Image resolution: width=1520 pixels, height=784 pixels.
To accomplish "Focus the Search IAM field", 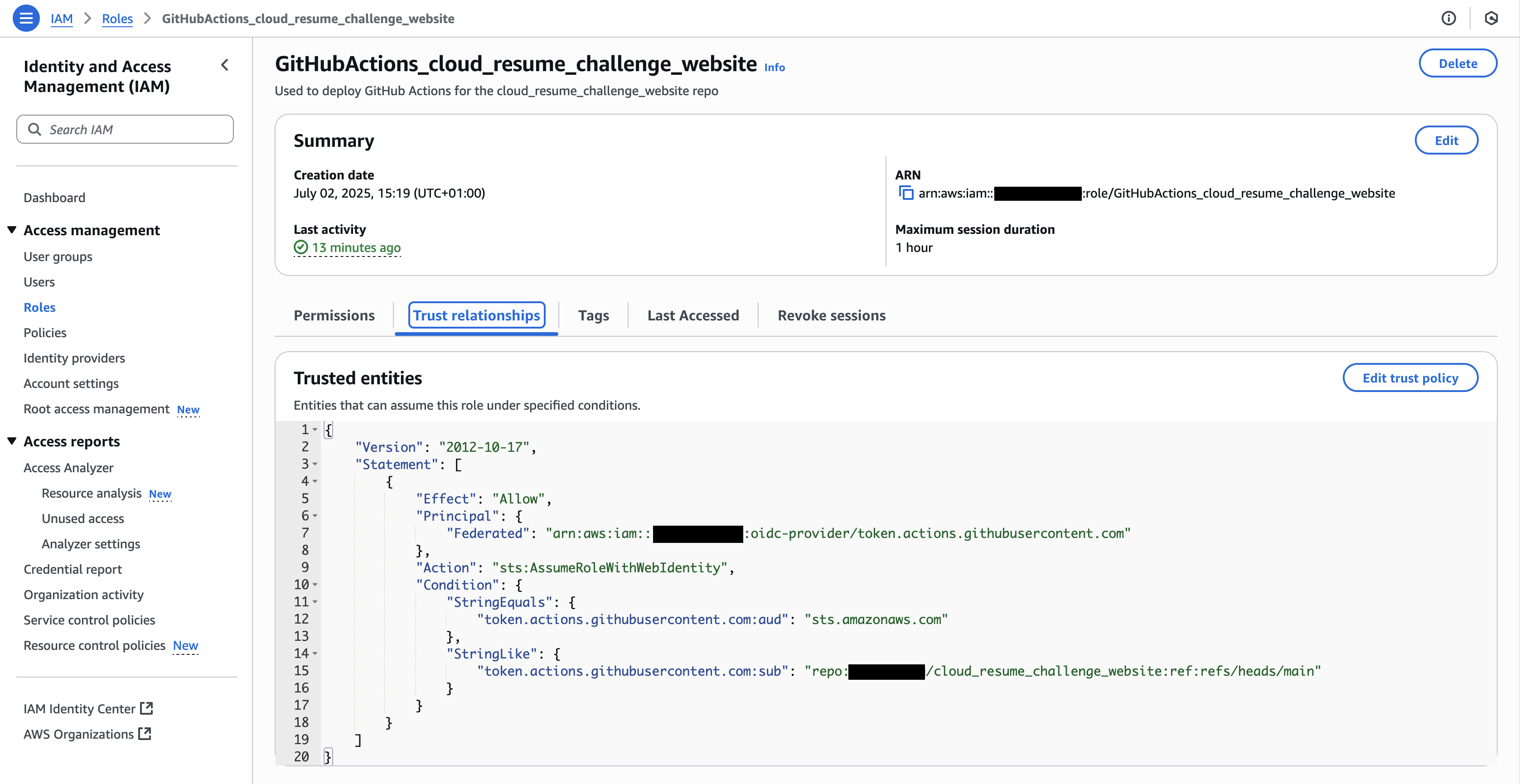I will (x=125, y=129).
